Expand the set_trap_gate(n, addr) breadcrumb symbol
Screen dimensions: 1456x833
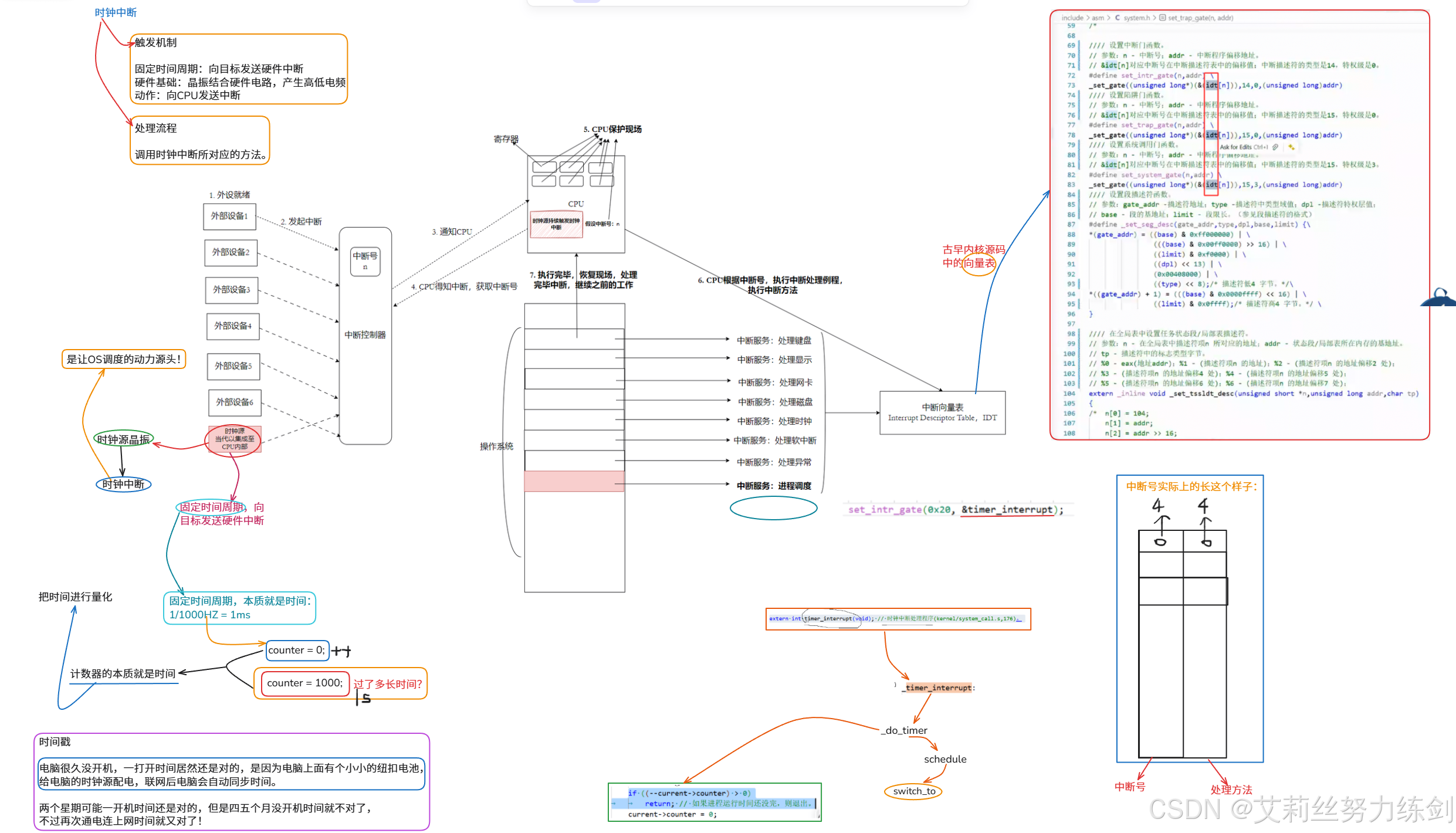[x=1200, y=18]
